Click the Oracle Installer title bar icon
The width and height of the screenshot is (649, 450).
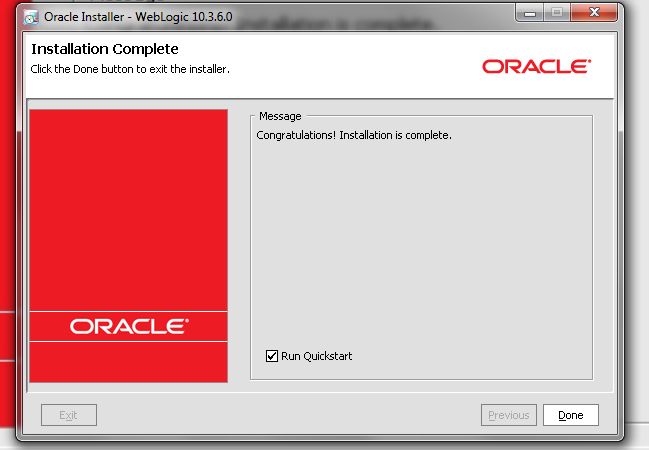pos(31,17)
